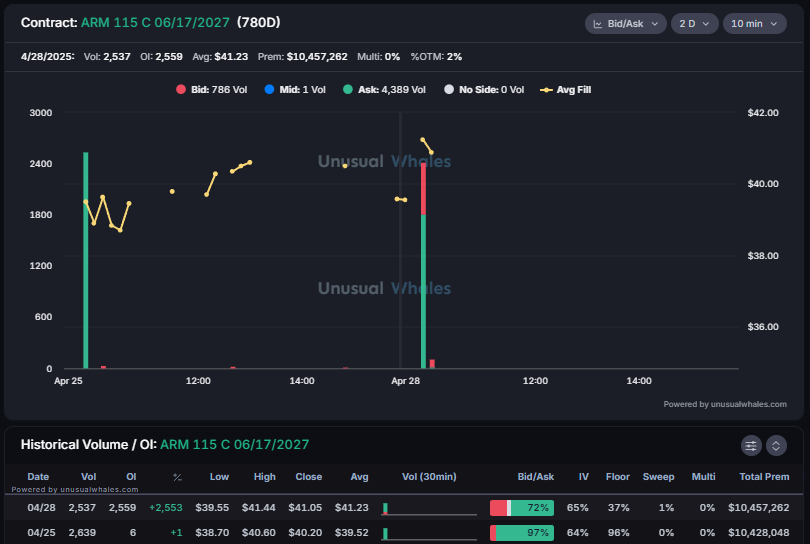Click the expand/collapse table icon
810x544 pixels.
tap(776, 445)
